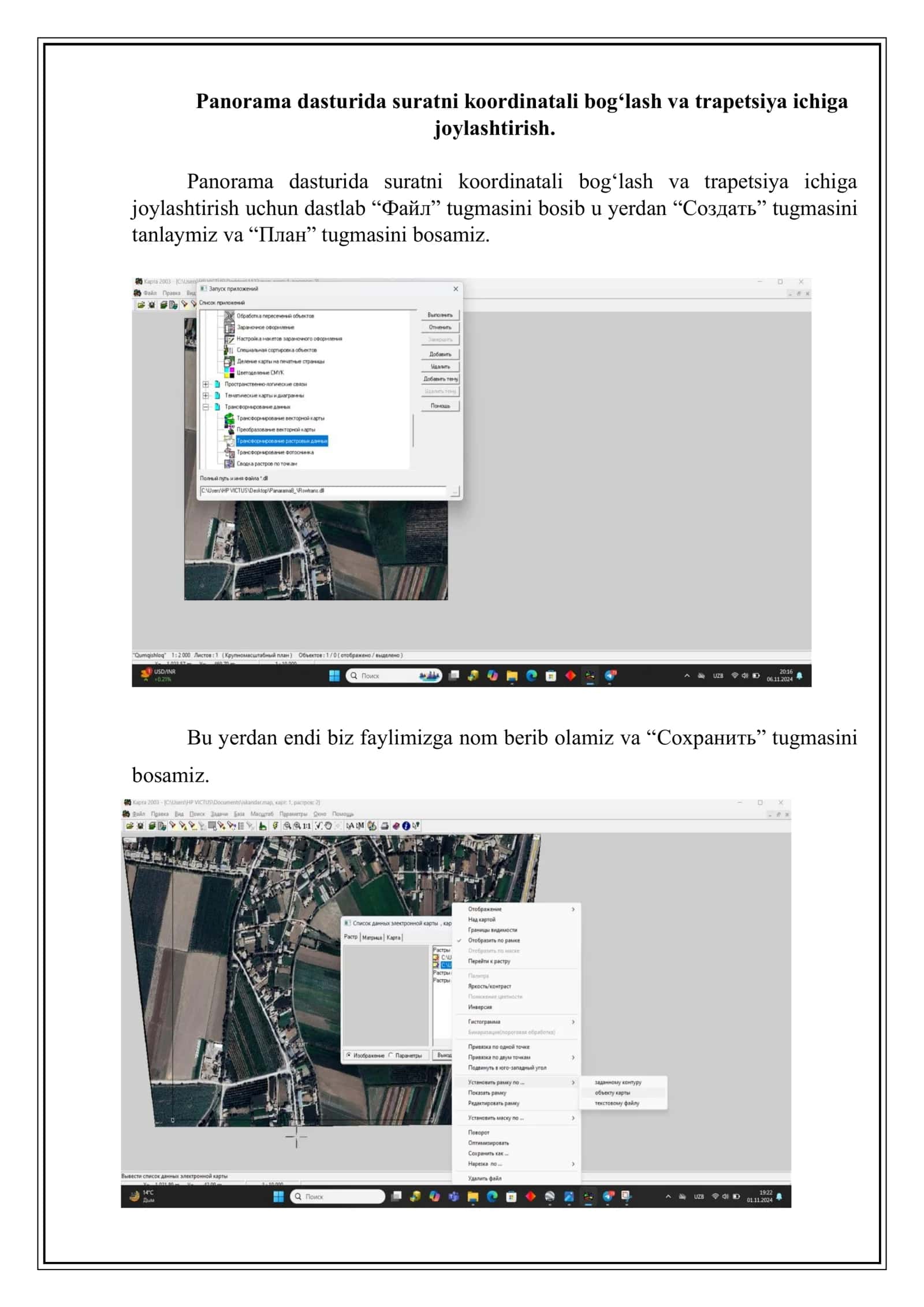This screenshot has width=924, height=1307.
Task: Open the Установить маску по ... submenu
Action: pyautogui.click(x=516, y=1117)
